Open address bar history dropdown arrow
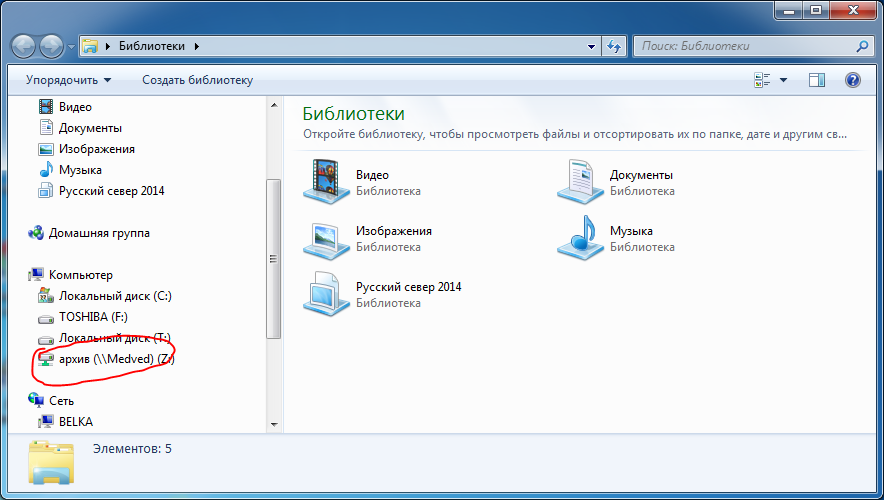 click(x=592, y=46)
